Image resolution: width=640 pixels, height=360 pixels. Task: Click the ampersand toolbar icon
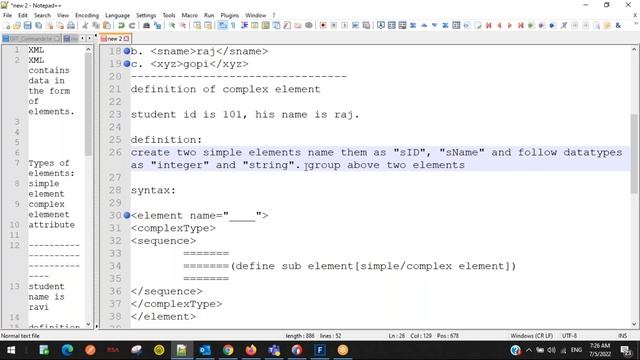[x=618, y=25]
